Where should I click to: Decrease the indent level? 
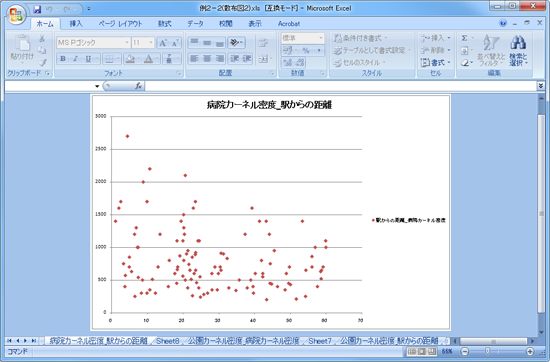click(x=234, y=59)
